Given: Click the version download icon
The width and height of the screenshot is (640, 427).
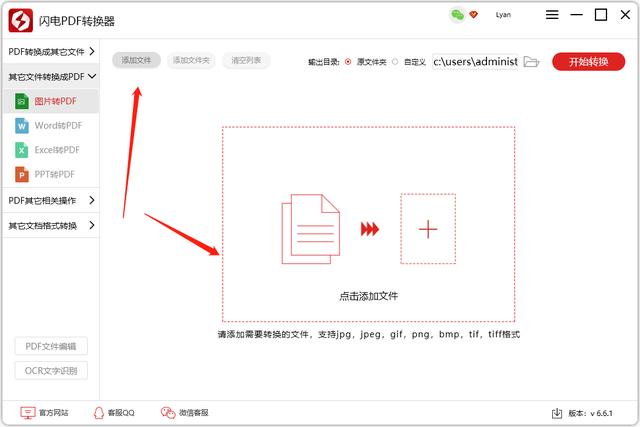Looking at the screenshot, I should tap(557, 412).
